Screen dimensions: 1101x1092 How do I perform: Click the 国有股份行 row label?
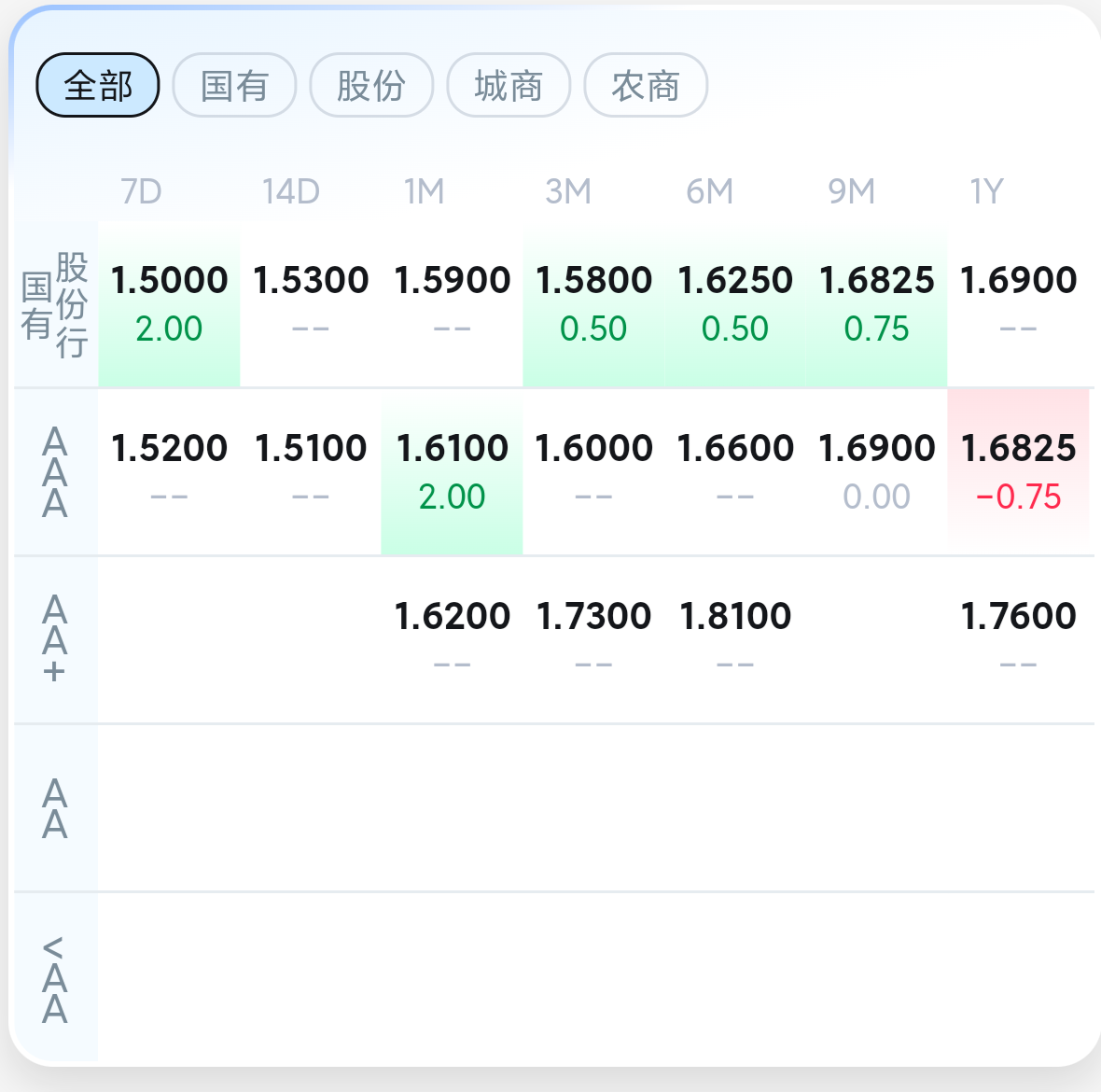pyautogui.click(x=55, y=304)
